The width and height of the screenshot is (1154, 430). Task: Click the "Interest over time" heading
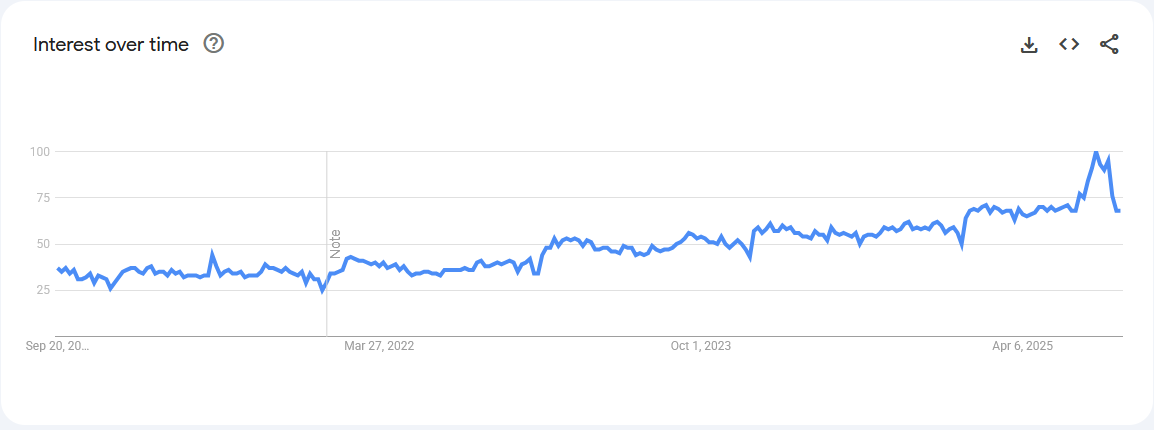pyautogui.click(x=111, y=45)
